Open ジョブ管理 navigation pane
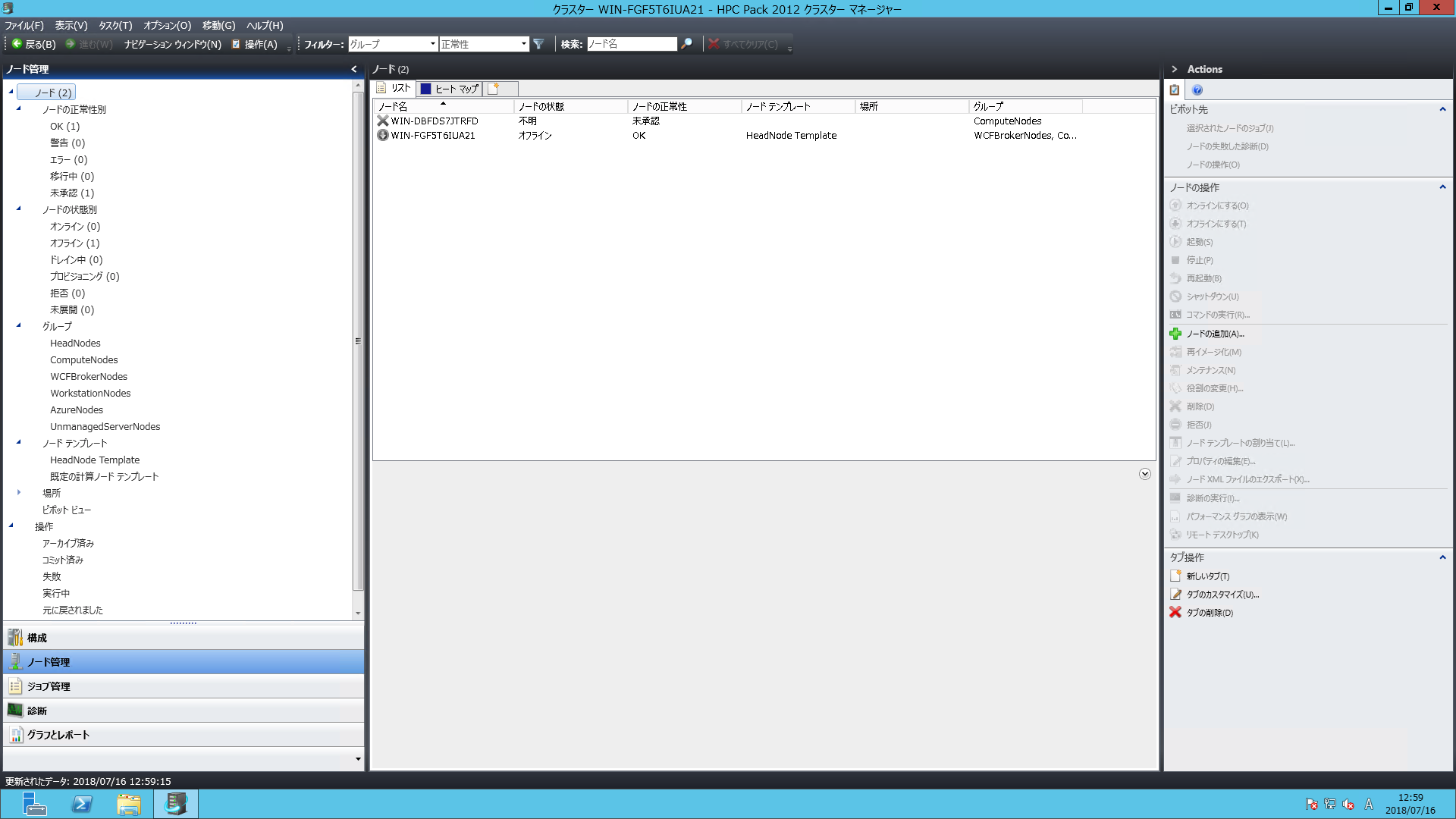 pos(49,686)
